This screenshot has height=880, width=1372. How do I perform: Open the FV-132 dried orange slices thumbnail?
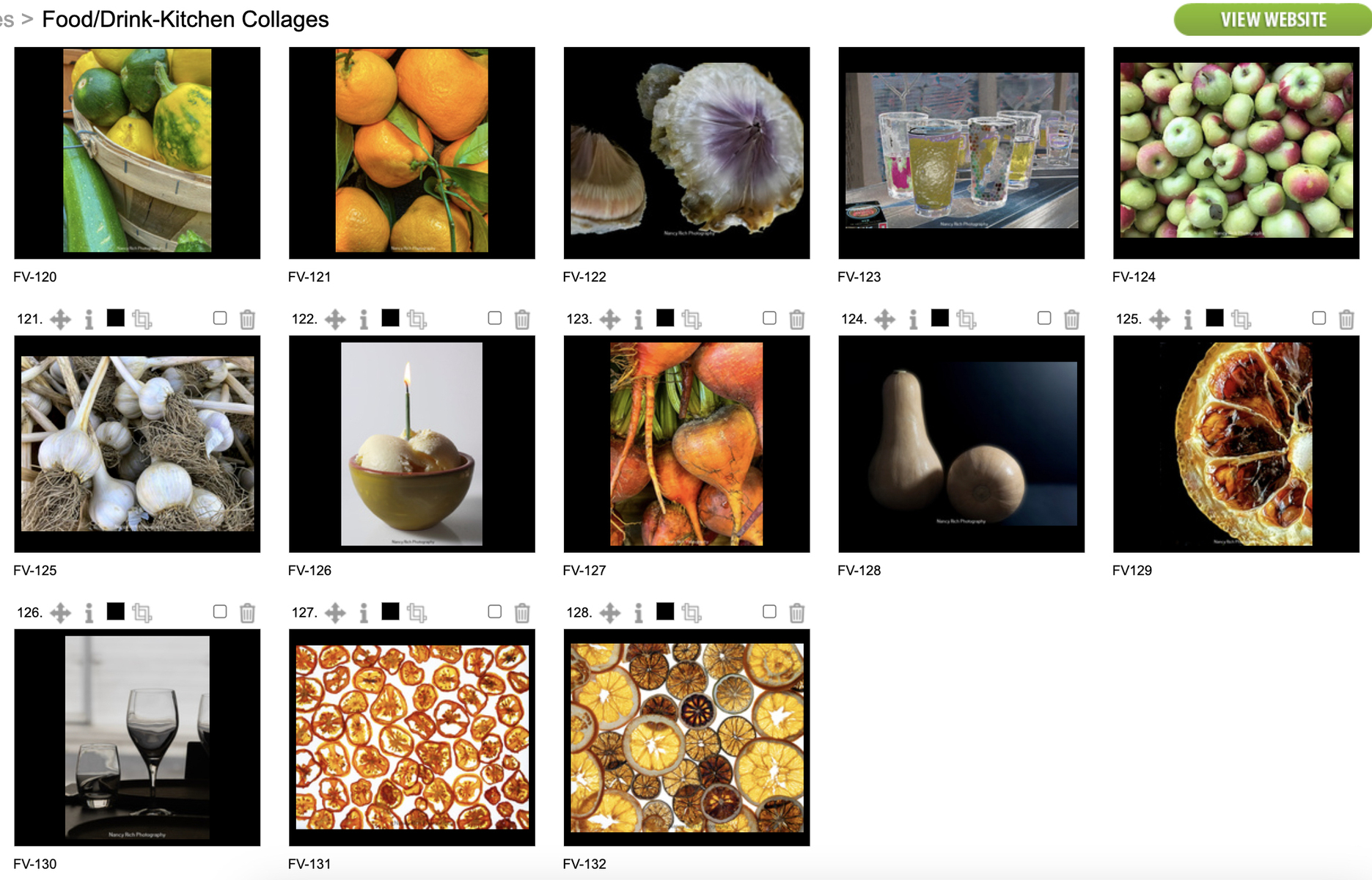(x=686, y=737)
